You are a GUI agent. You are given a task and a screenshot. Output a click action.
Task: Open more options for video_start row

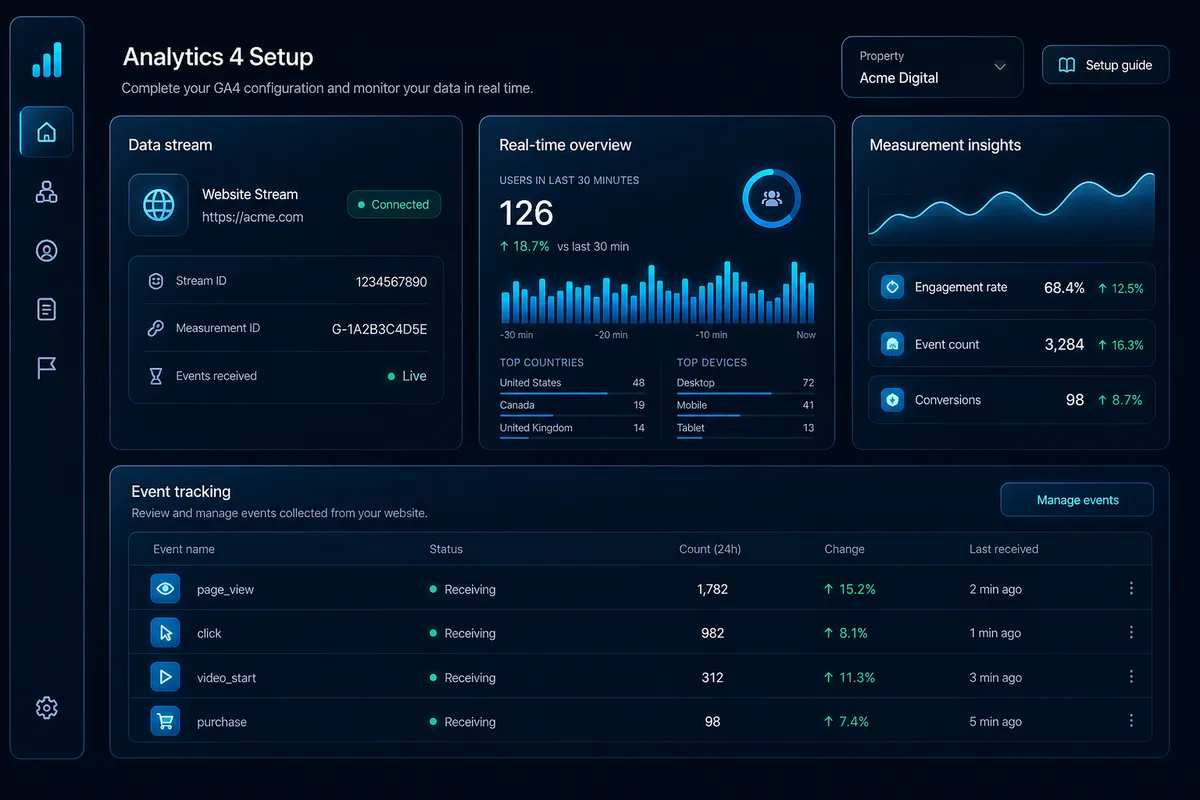click(1131, 677)
